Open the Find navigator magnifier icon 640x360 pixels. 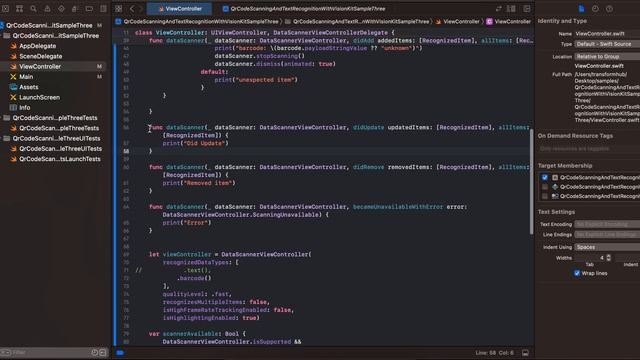pos(33,9)
